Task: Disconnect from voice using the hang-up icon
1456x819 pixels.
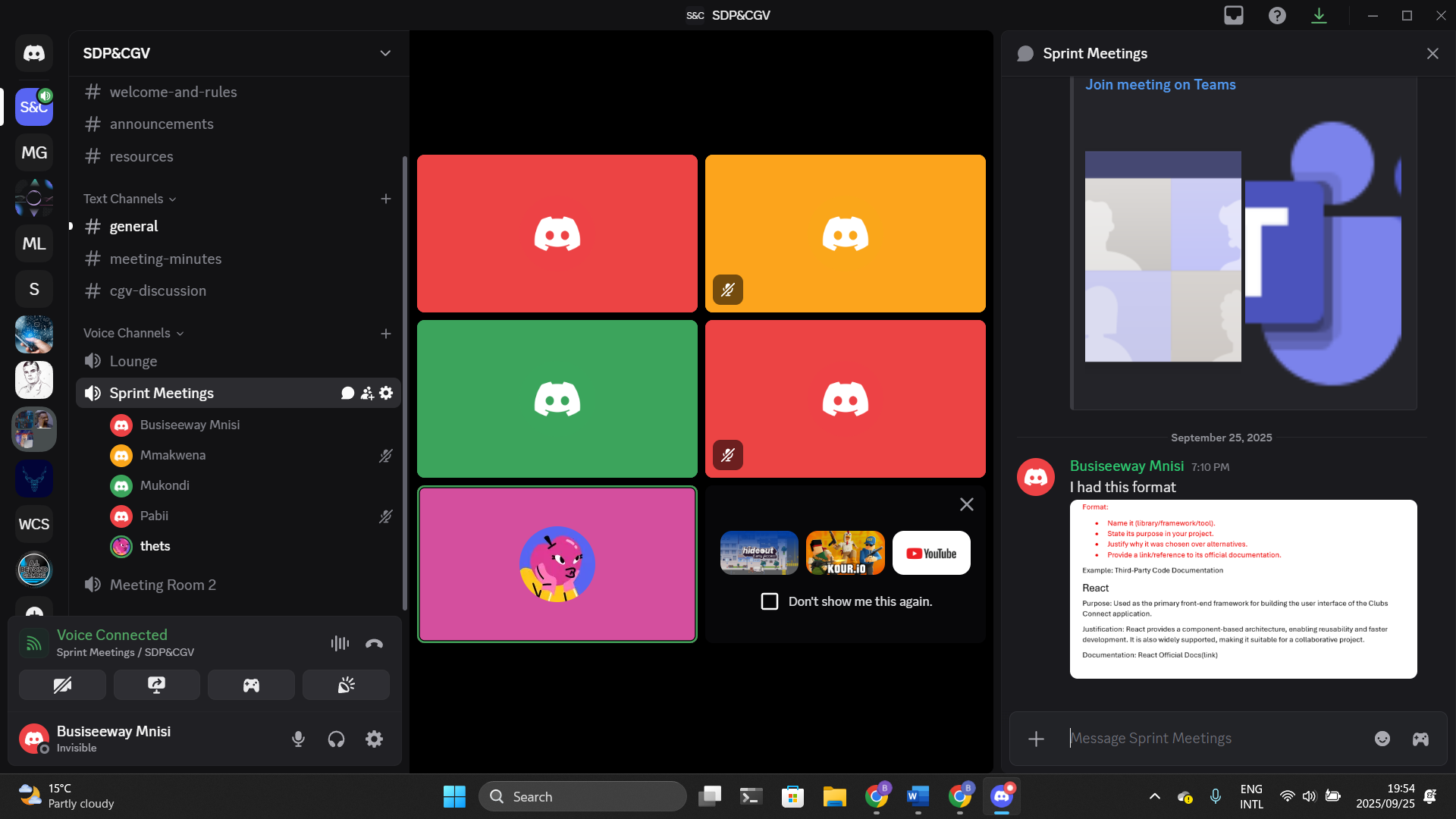Action: pos(374,644)
